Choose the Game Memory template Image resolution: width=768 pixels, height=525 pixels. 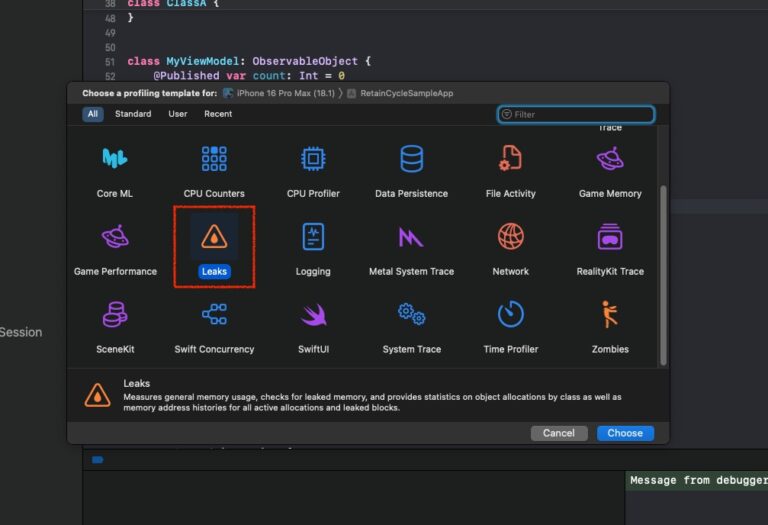610,171
